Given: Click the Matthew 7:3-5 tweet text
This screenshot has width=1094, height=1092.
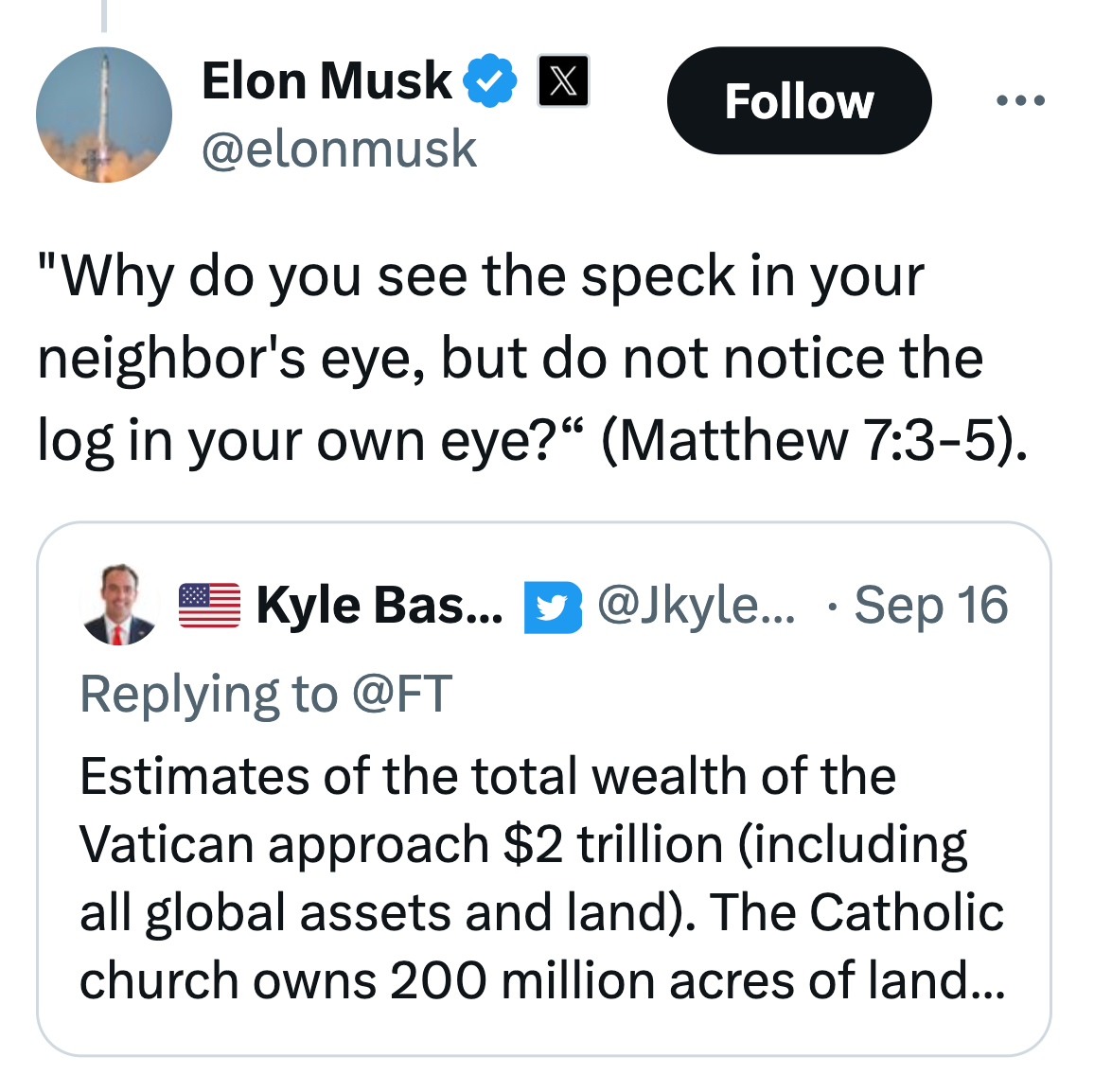Looking at the screenshot, I should 530,358.
